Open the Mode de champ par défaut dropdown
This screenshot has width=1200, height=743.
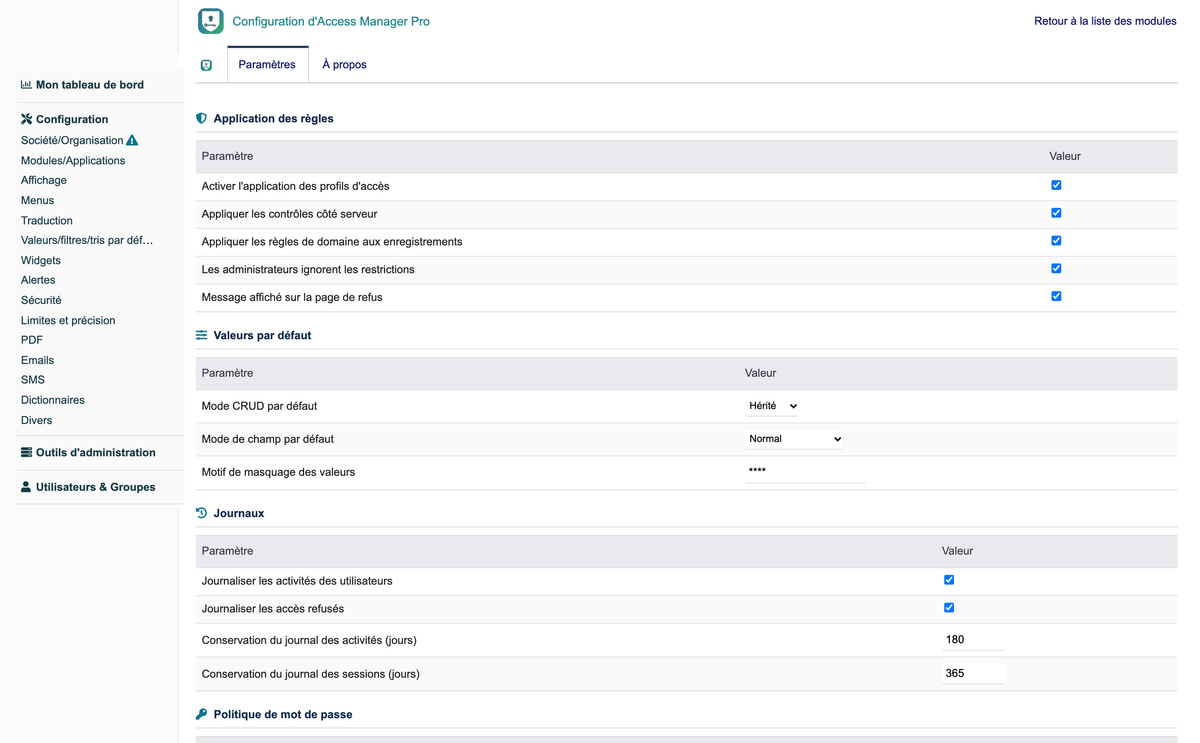[x=794, y=439]
